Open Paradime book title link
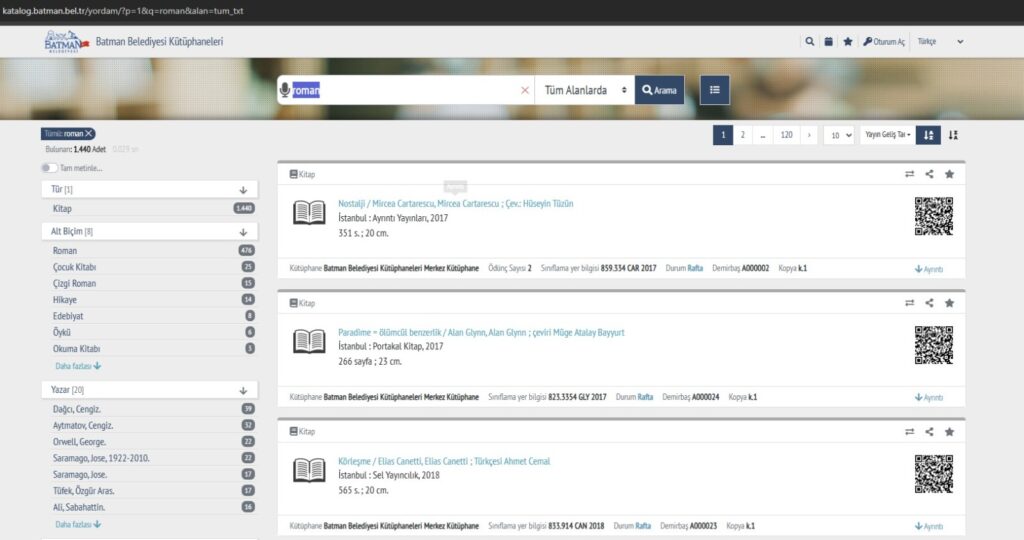This screenshot has height=540, width=1024. click(481, 332)
